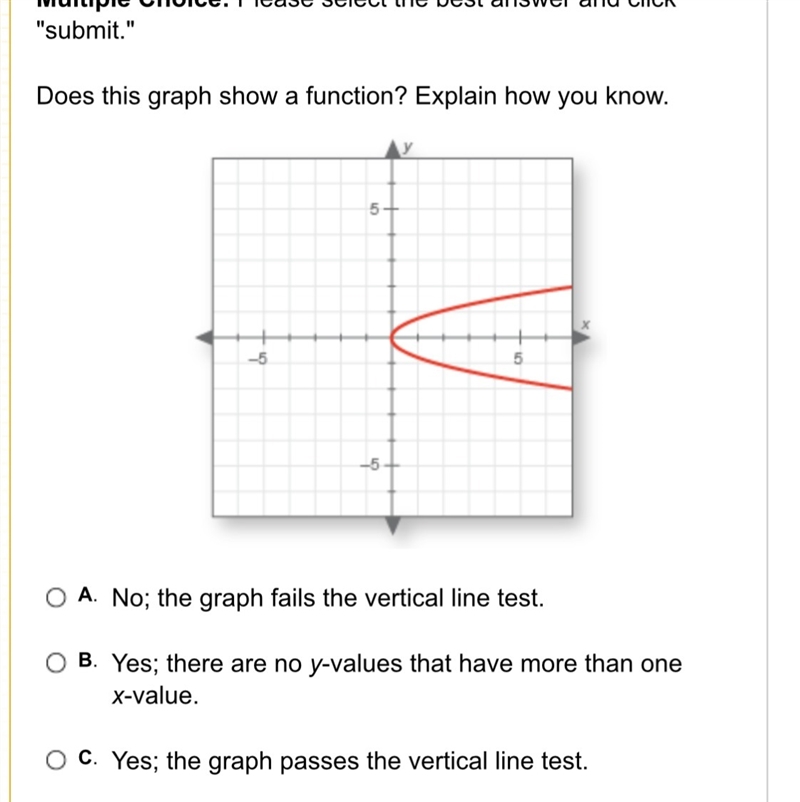800x802 pixels.
Task: Click the left arrowhead on the x-axis
Action: tap(205, 338)
